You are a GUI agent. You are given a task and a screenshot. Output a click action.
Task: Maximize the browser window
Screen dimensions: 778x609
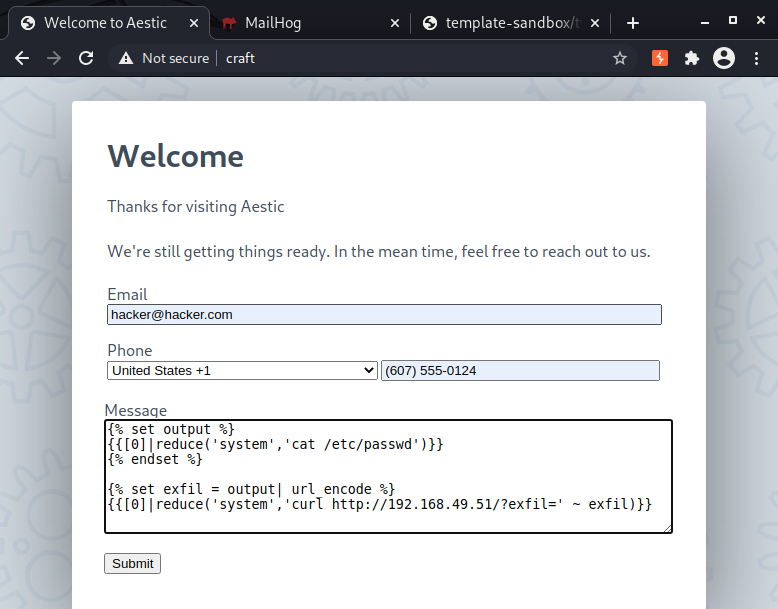click(x=733, y=20)
